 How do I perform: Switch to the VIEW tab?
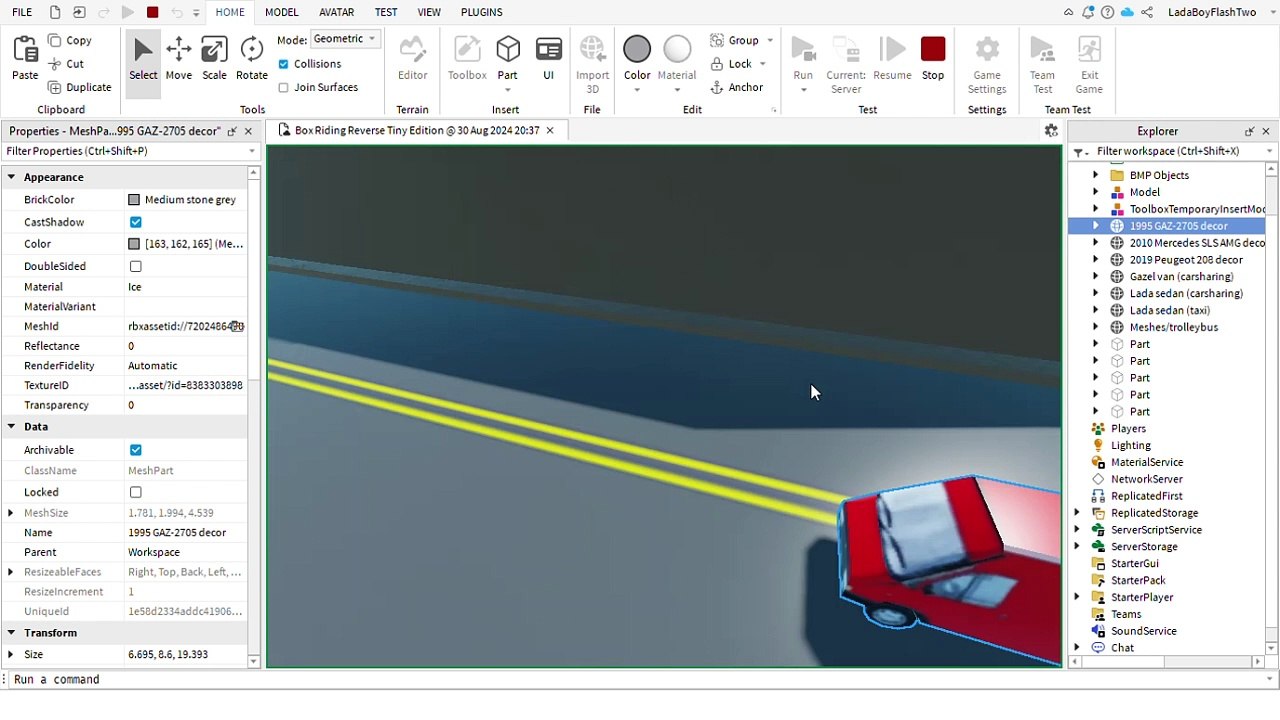[429, 12]
